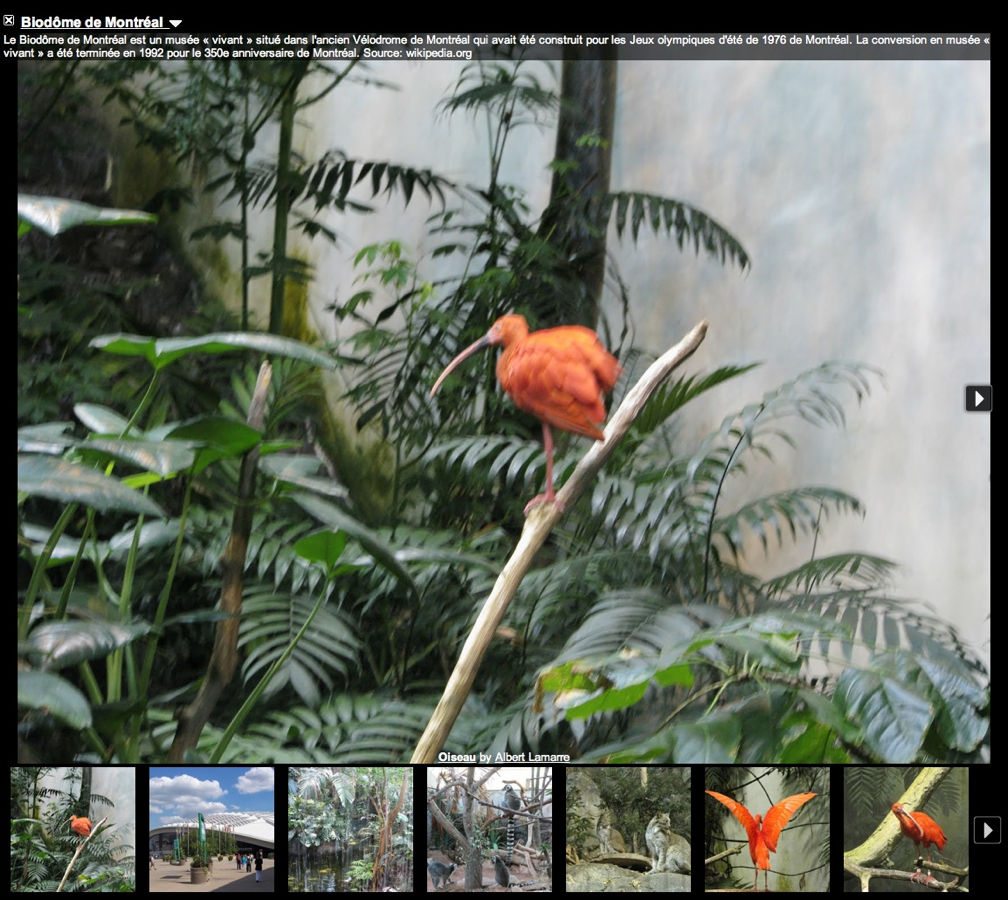Image resolution: width=1008 pixels, height=900 pixels.
Task: Click the description text 'Source: wikipedia.org'
Action: tap(417, 53)
